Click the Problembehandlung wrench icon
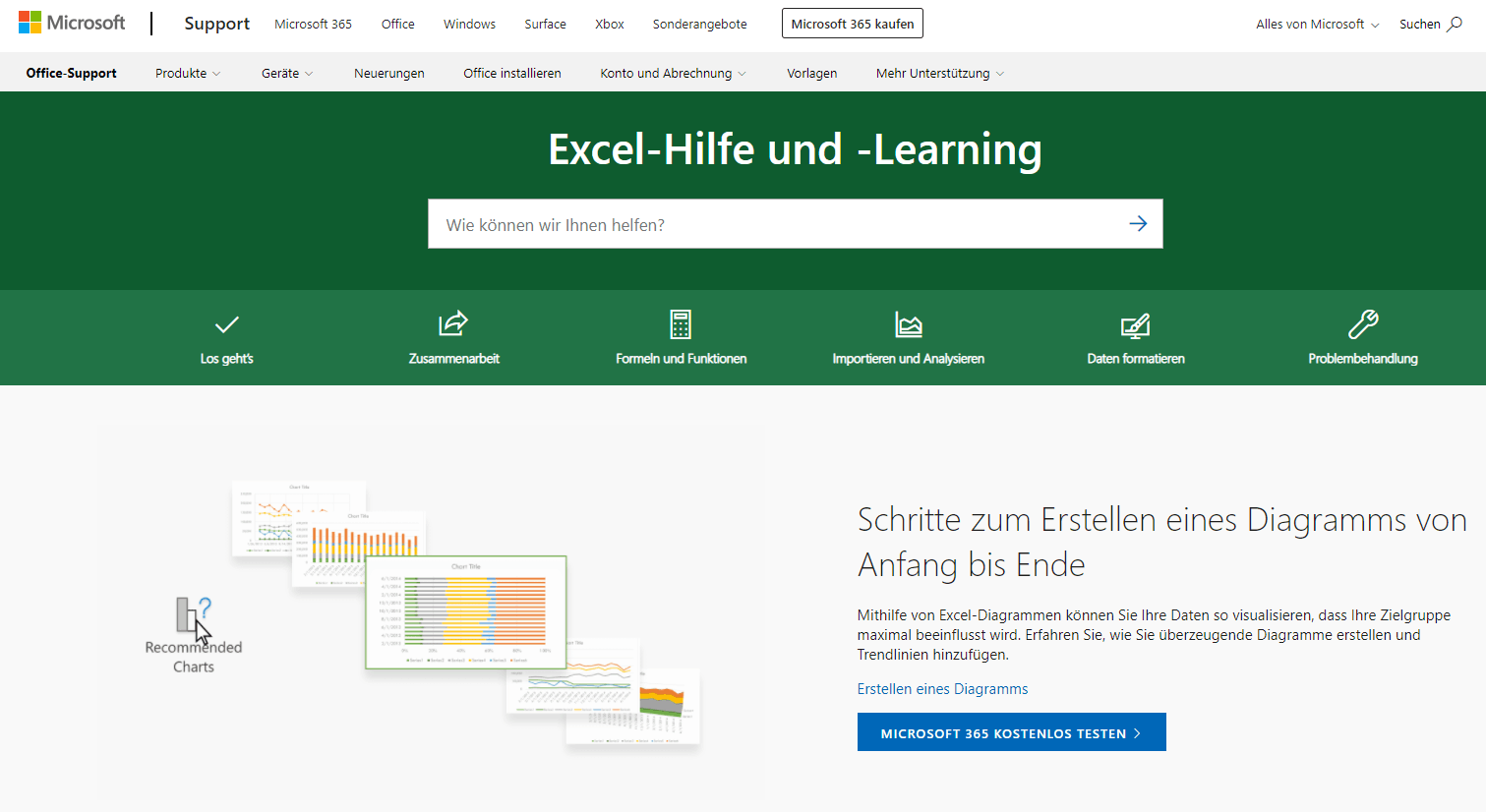 click(x=1363, y=324)
